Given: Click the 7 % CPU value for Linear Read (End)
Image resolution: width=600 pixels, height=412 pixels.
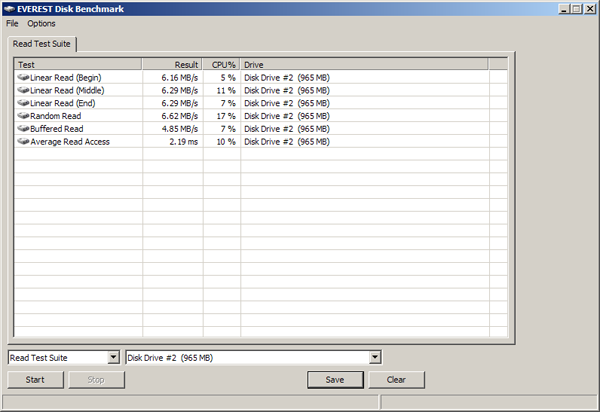Looking at the screenshot, I should (x=228, y=103).
